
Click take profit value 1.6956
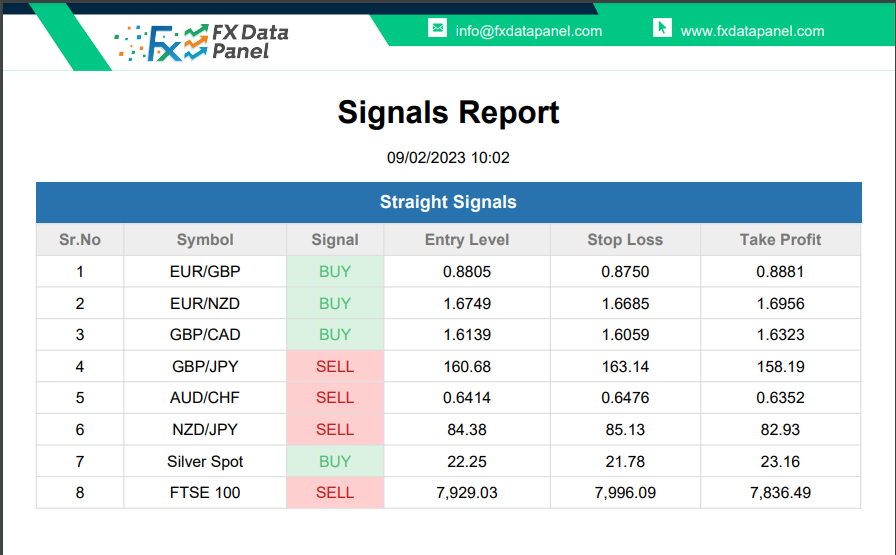[781, 304]
